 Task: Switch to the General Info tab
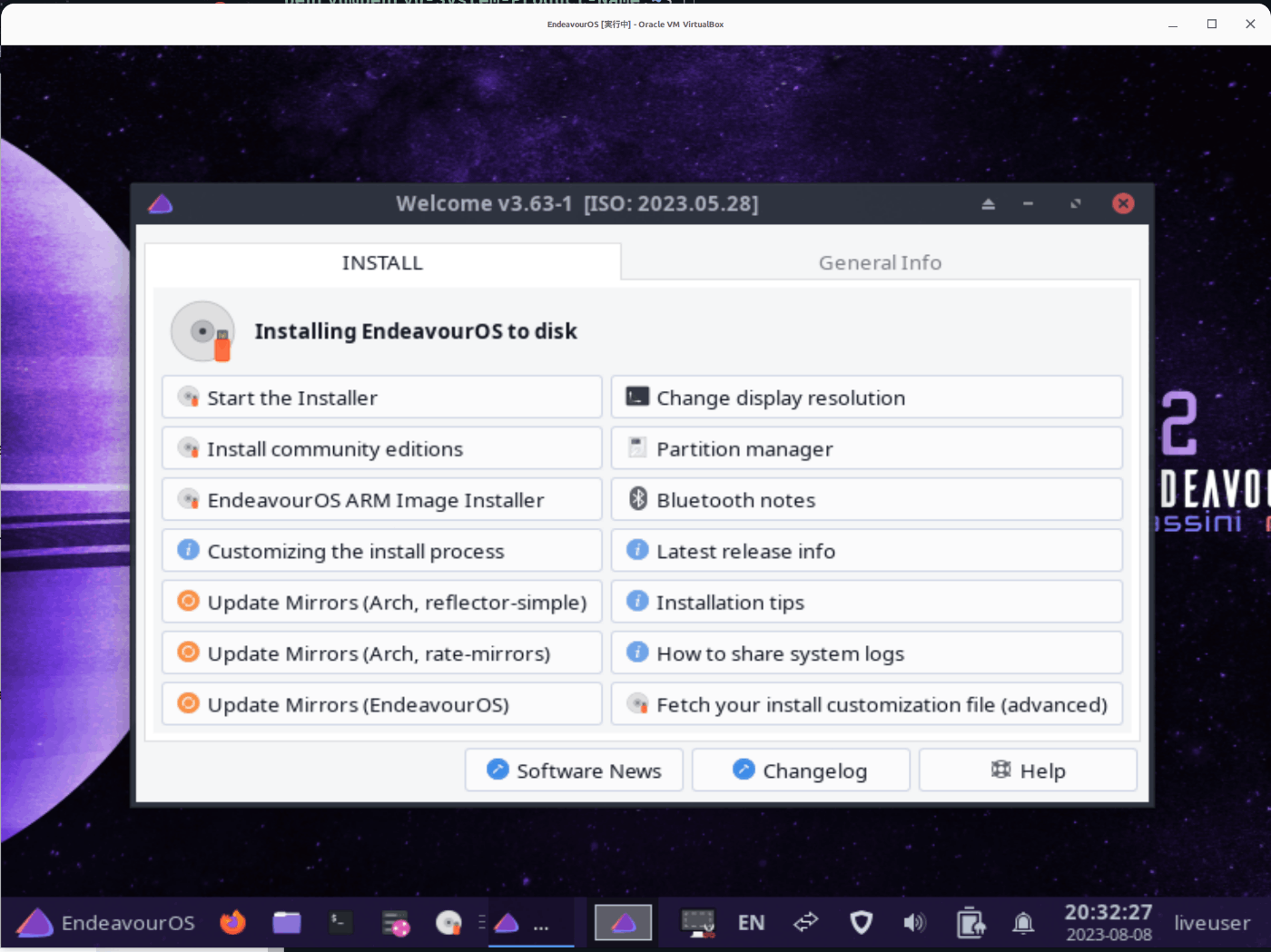[880, 262]
